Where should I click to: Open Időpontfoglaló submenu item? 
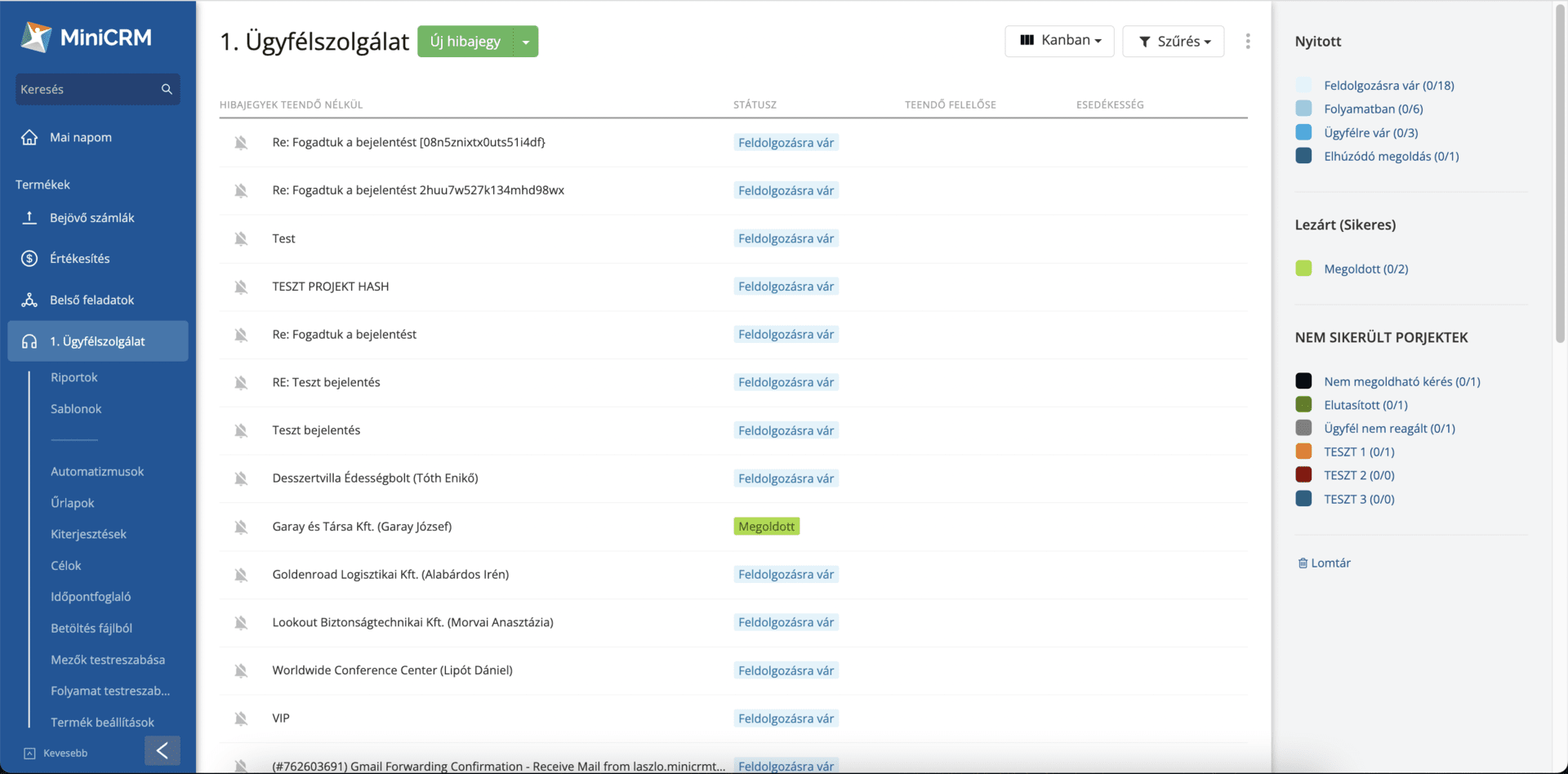point(91,597)
